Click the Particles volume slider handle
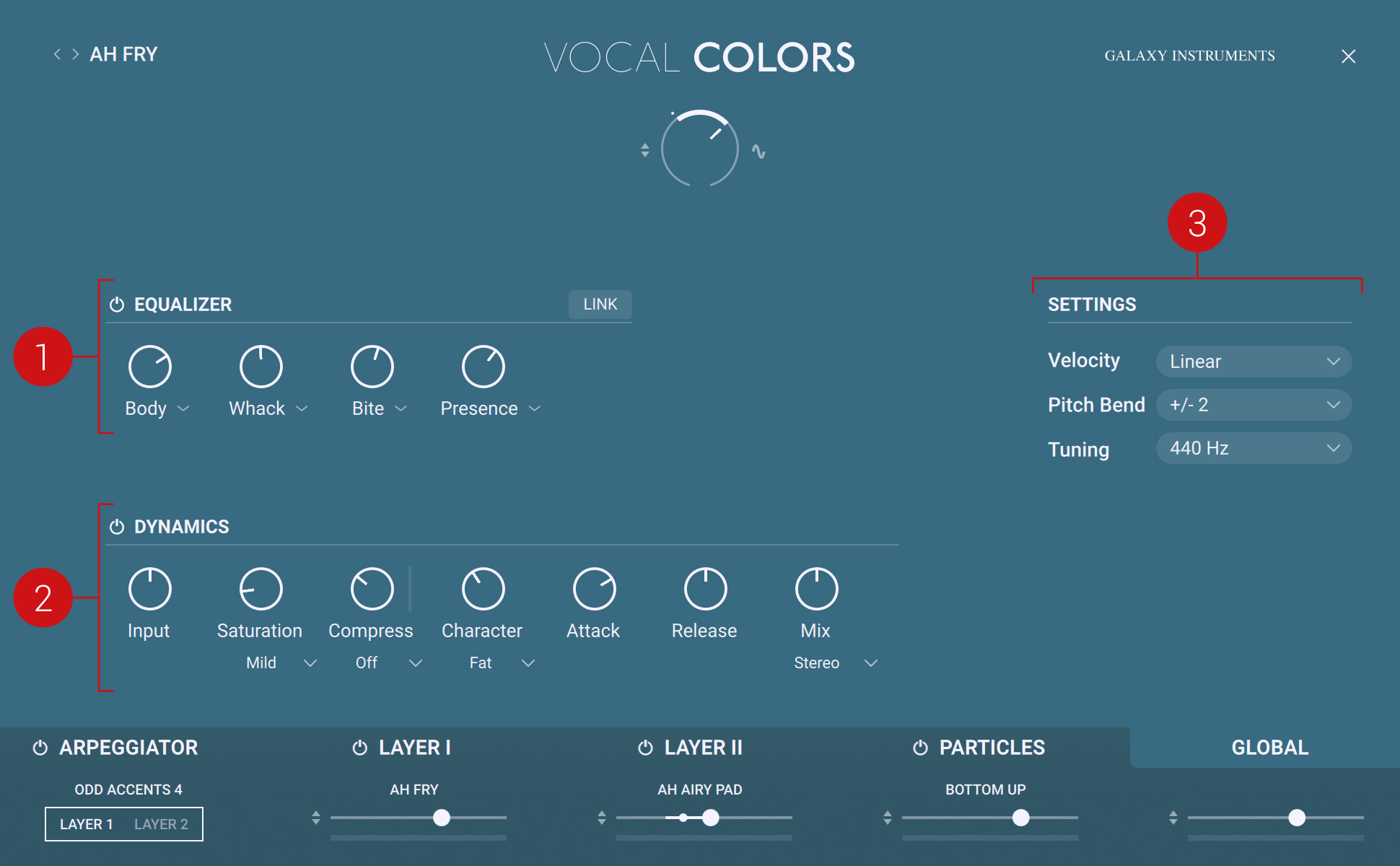Viewport: 1400px width, 866px height. (x=1020, y=818)
